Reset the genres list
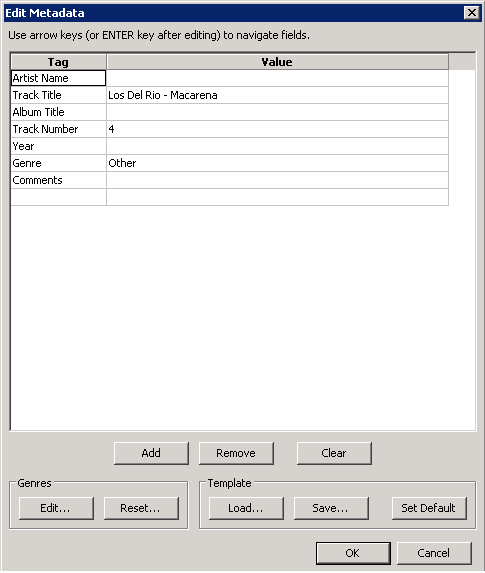The height and width of the screenshot is (573, 485). 141,508
